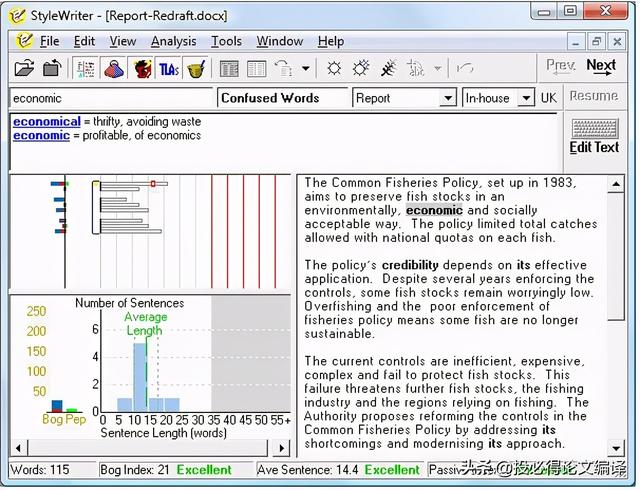
Task: Click the highlighted word 'economic' in document
Action: [x=434, y=211]
